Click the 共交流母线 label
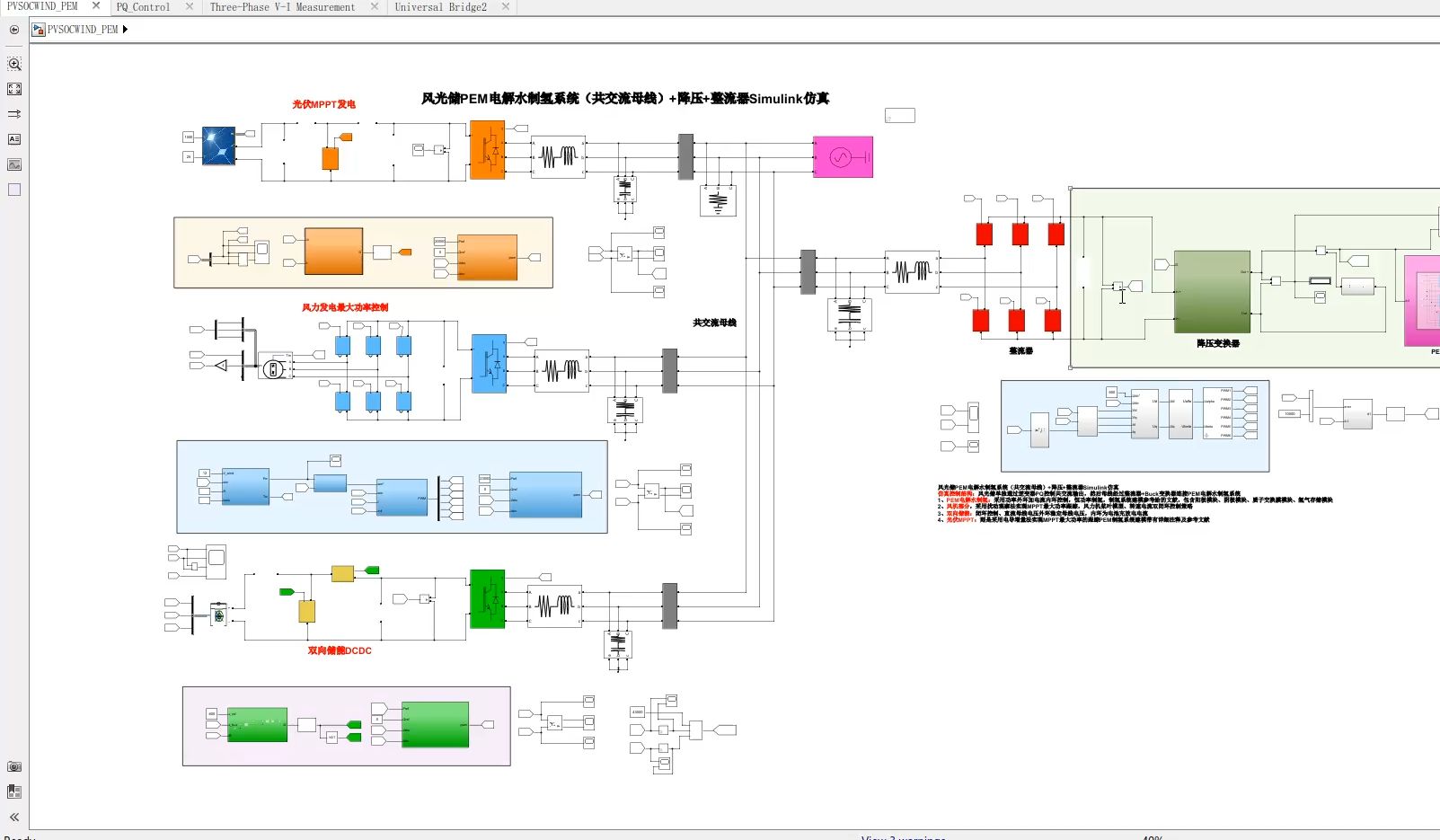The image size is (1440, 840). tap(714, 323)
